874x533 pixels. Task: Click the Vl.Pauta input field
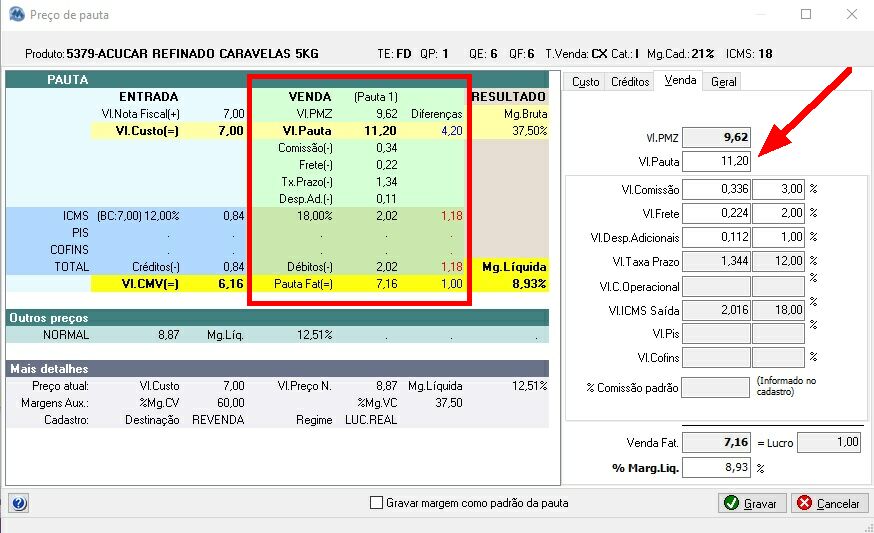coord(716,161)
